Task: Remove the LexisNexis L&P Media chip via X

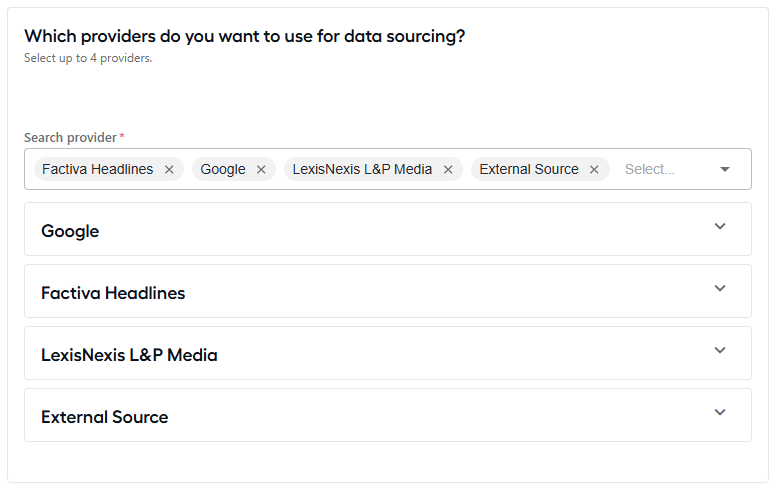Action: 448,170
